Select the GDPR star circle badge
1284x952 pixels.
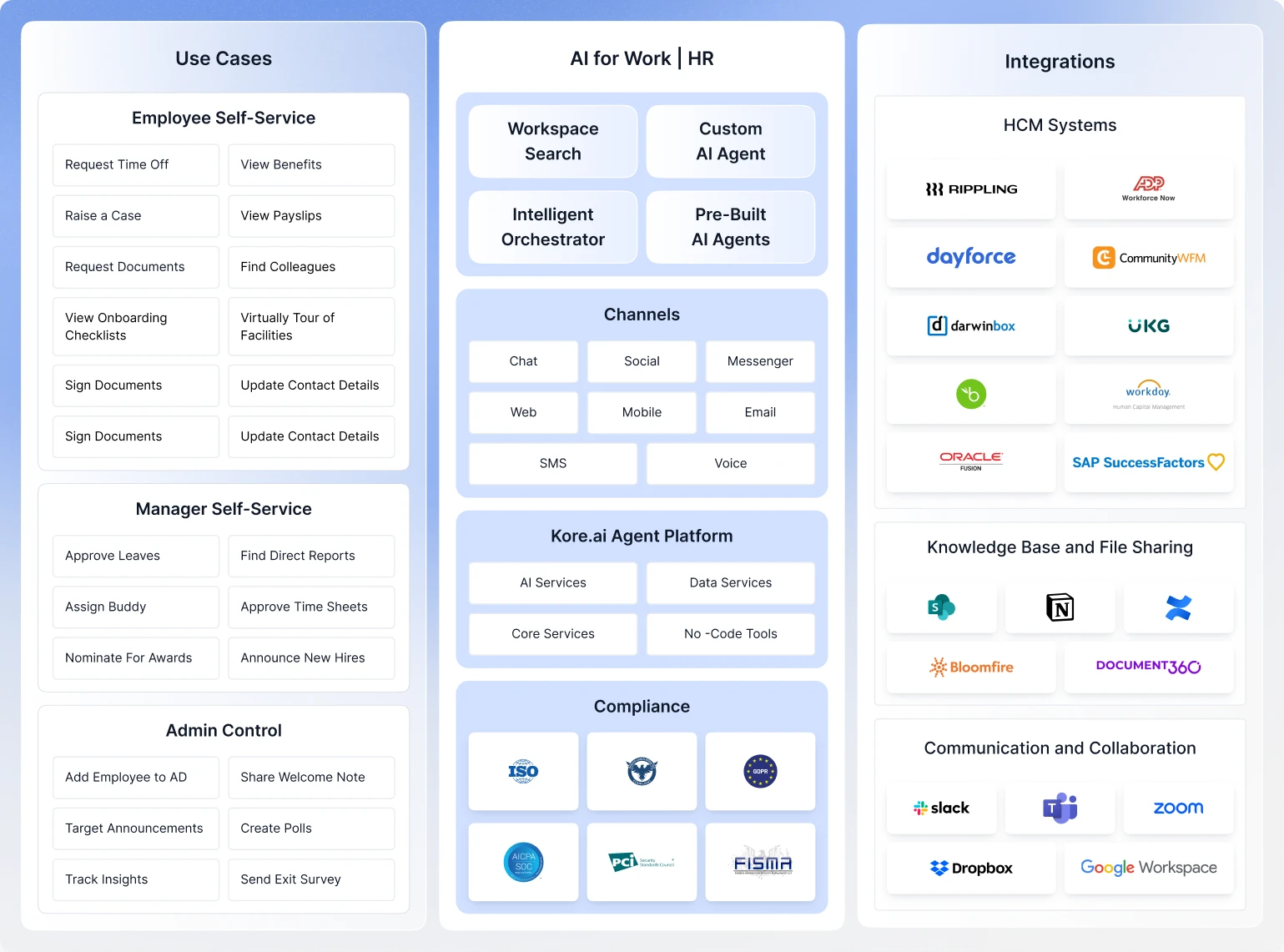(760, 772)
